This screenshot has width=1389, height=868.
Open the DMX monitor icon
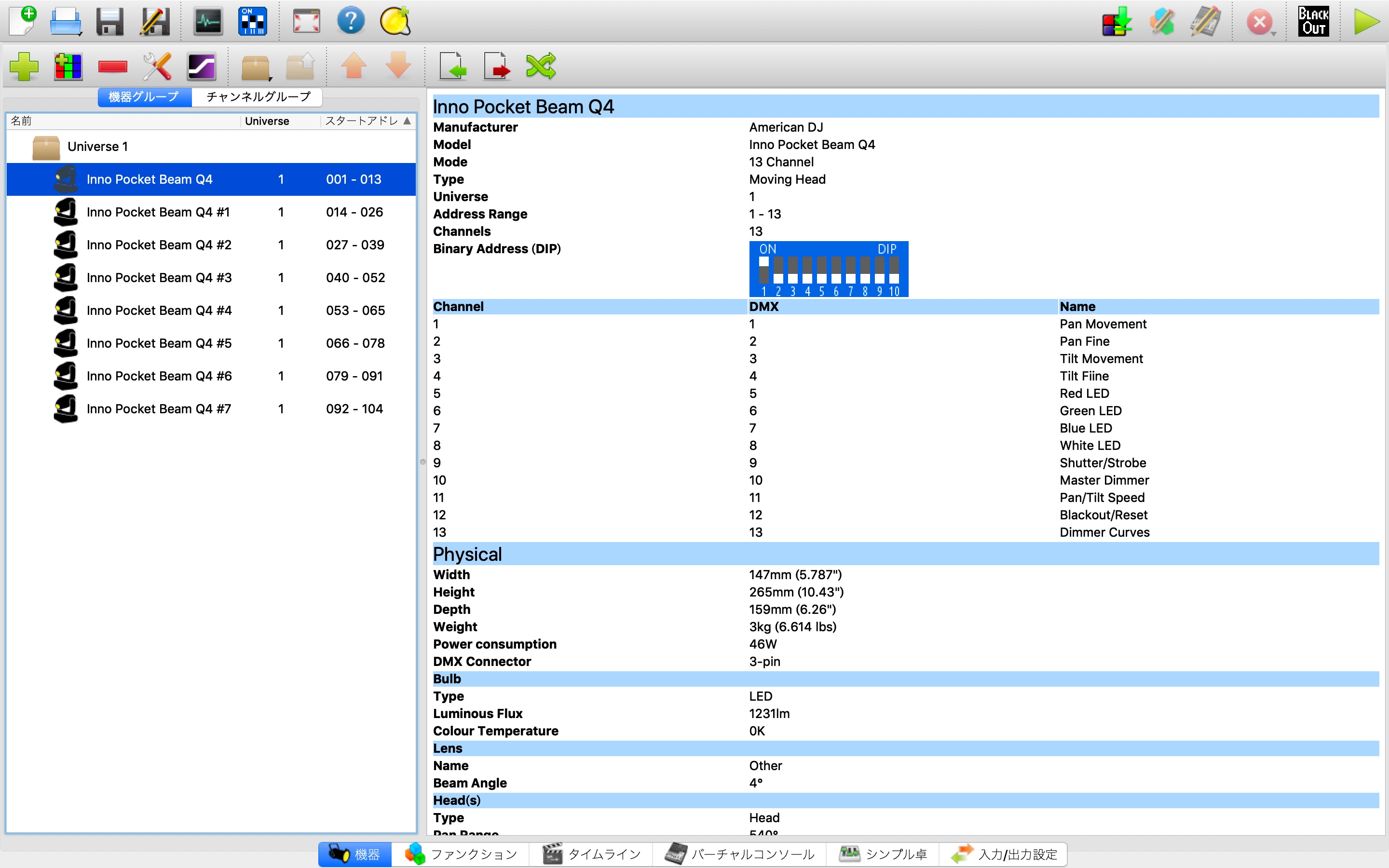pyautogui.click(x=208, y=21)
